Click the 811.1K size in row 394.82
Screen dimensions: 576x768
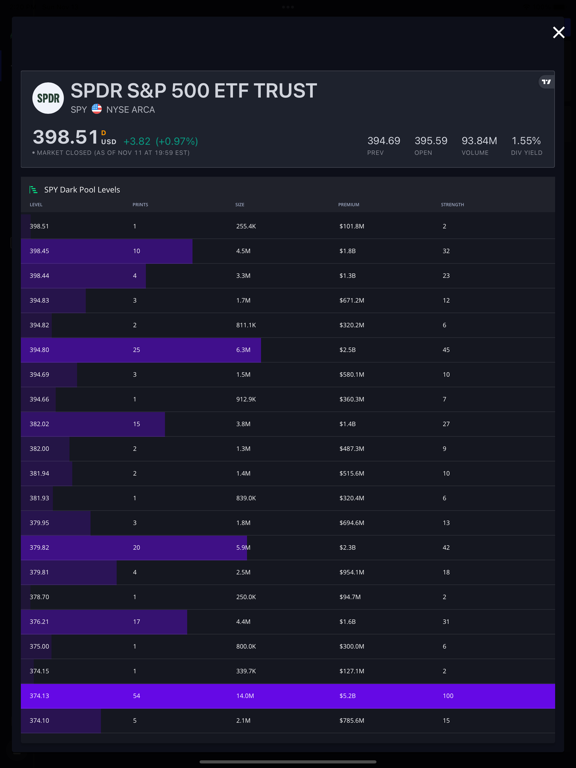click(x=245, y=325)
